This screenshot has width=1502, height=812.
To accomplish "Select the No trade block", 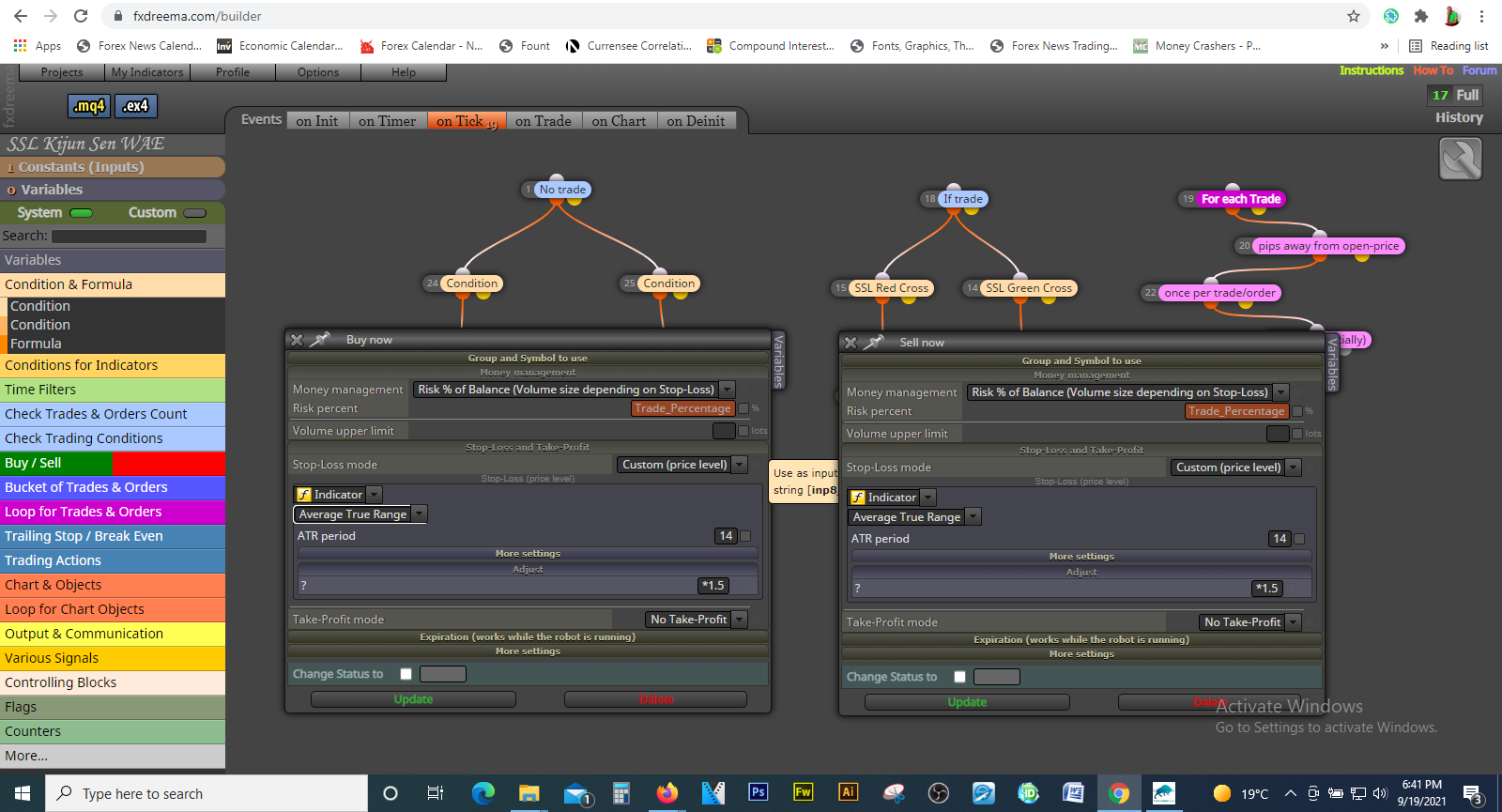I will coord(562,190).
